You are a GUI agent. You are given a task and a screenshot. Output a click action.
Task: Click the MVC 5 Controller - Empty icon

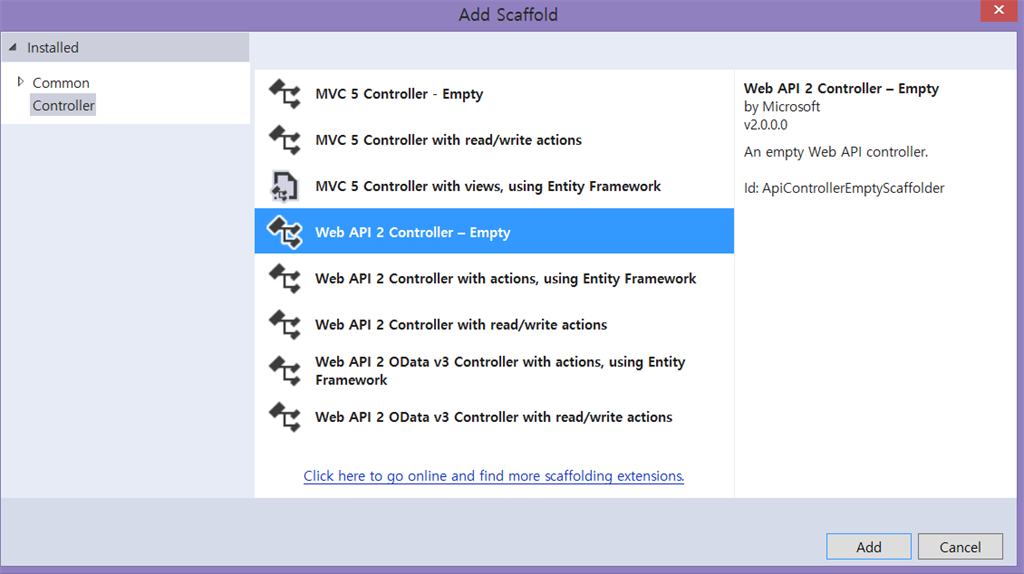285,94
